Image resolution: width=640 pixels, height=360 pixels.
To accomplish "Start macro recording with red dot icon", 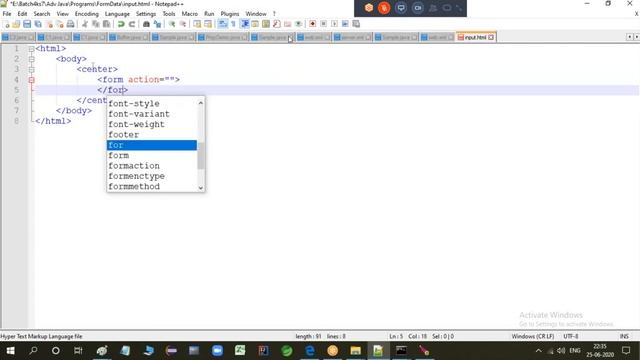I will 313,24.
